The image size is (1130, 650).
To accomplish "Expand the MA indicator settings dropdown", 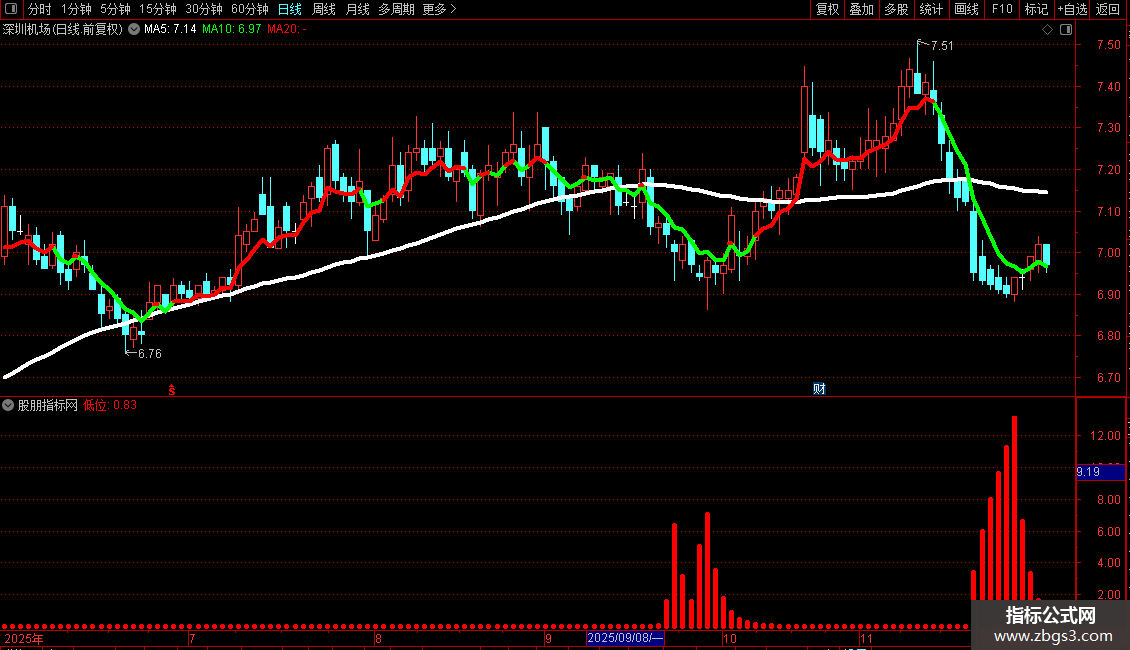I will tap(134, 30).
